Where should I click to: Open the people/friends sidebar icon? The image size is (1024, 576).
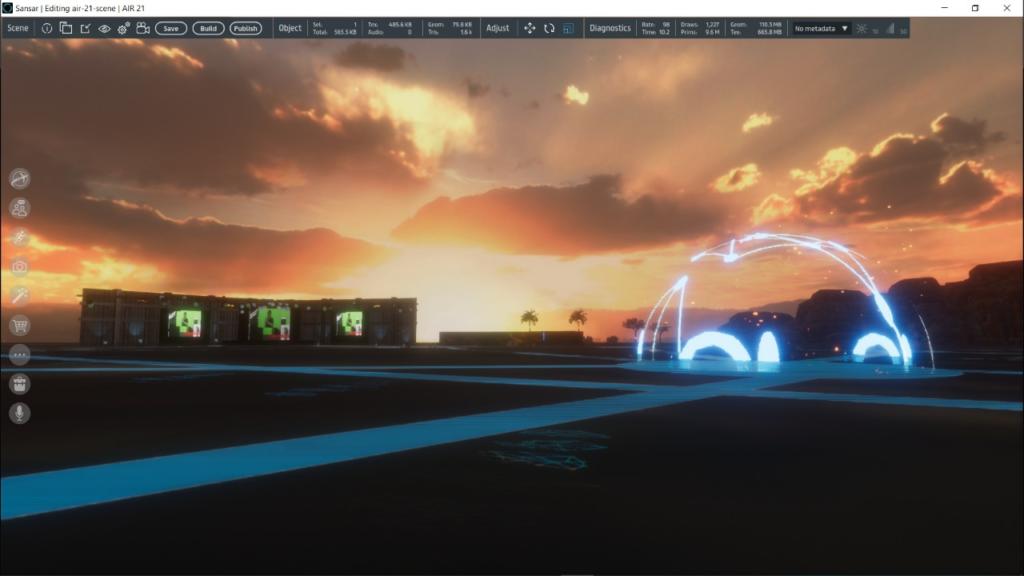point(20,208)
